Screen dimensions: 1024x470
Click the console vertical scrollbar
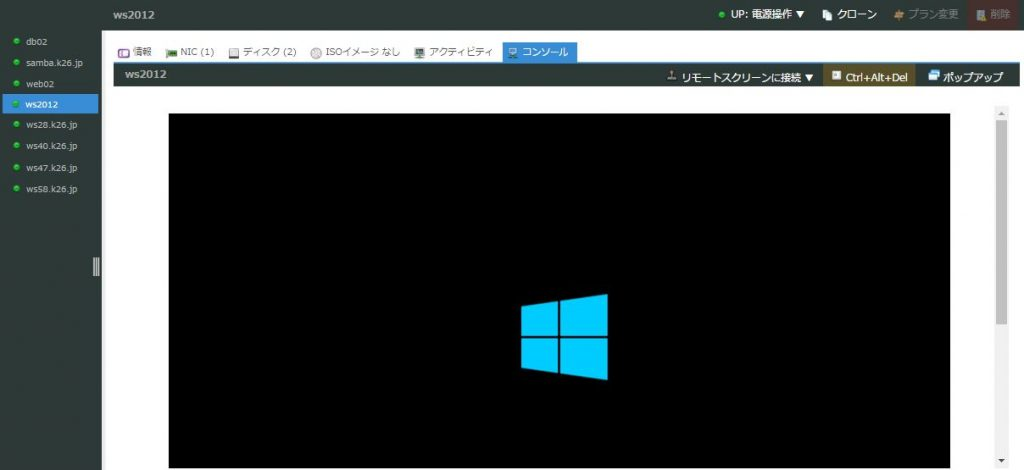click(1001, 220)
